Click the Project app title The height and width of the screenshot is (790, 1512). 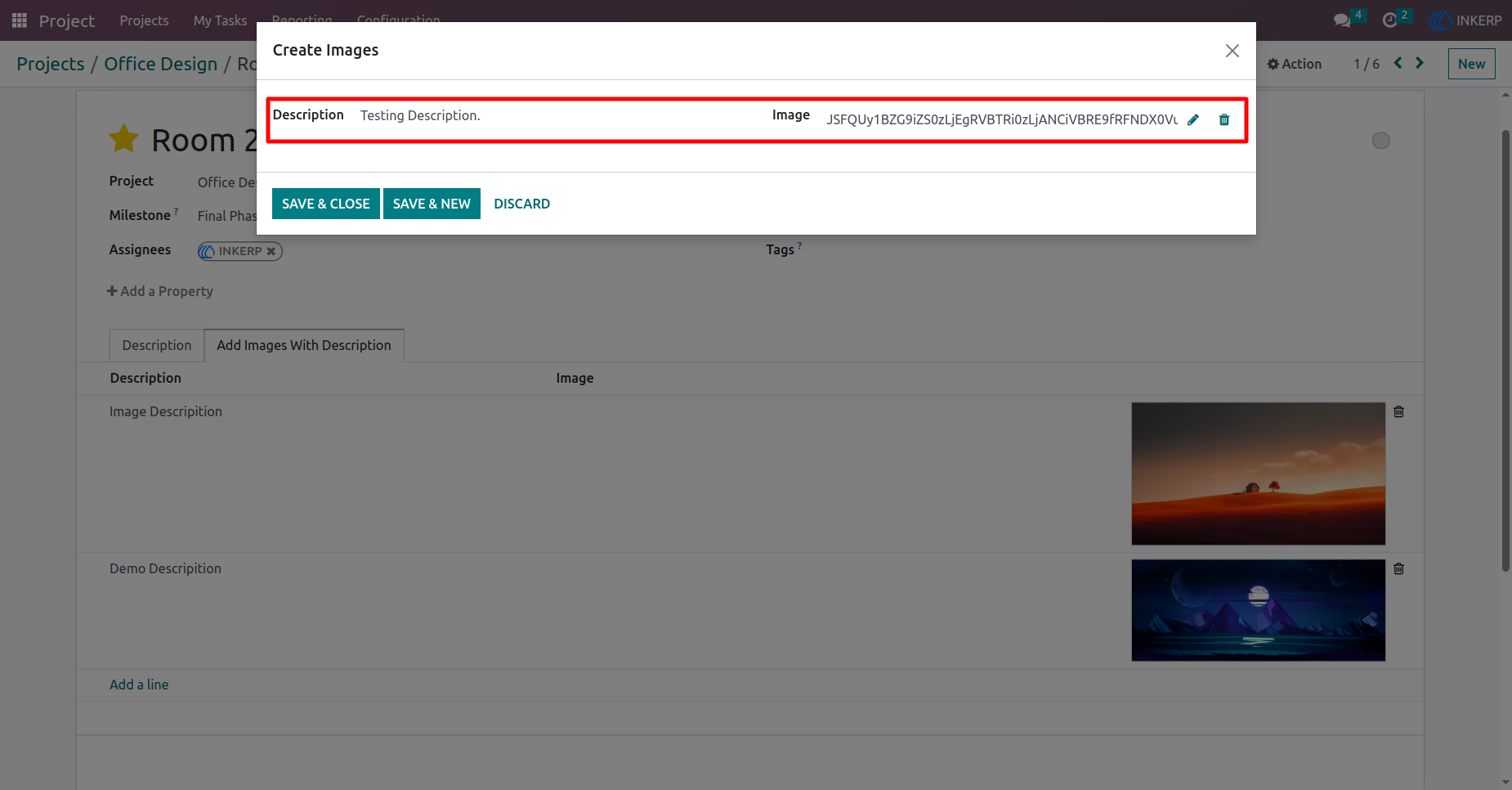67,20
